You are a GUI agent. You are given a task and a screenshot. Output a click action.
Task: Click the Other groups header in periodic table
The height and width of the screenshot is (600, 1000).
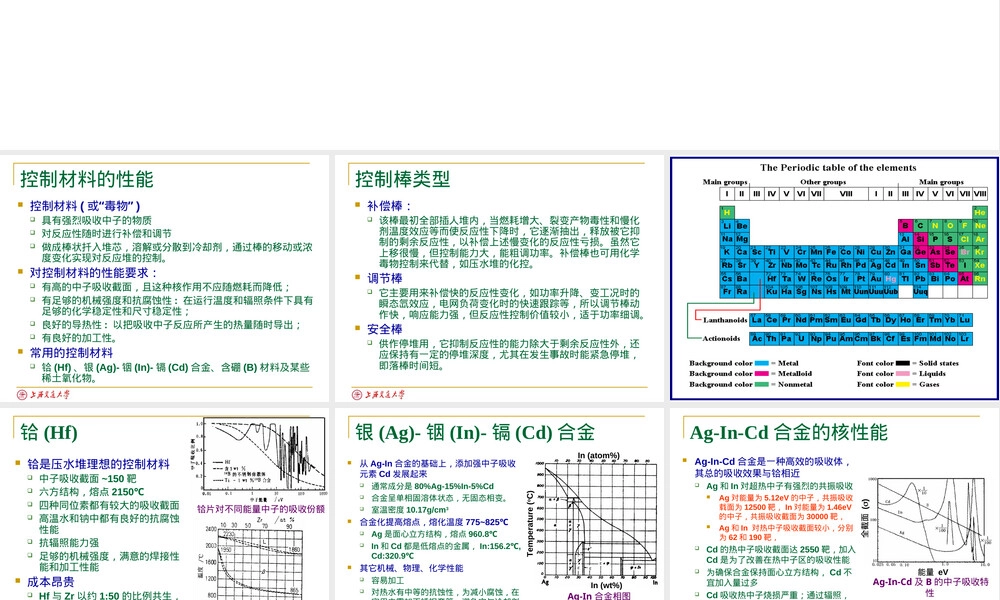(823, 182)
